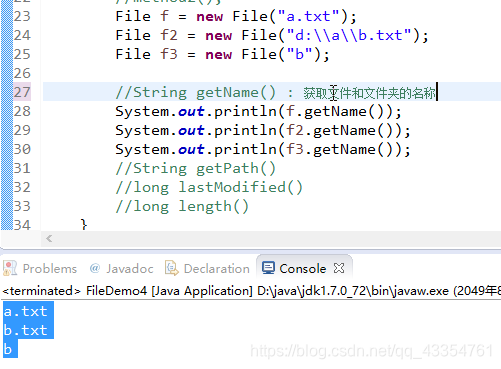Click the new keyword on line 23
The image size is (501, 369).
[209, 16]
